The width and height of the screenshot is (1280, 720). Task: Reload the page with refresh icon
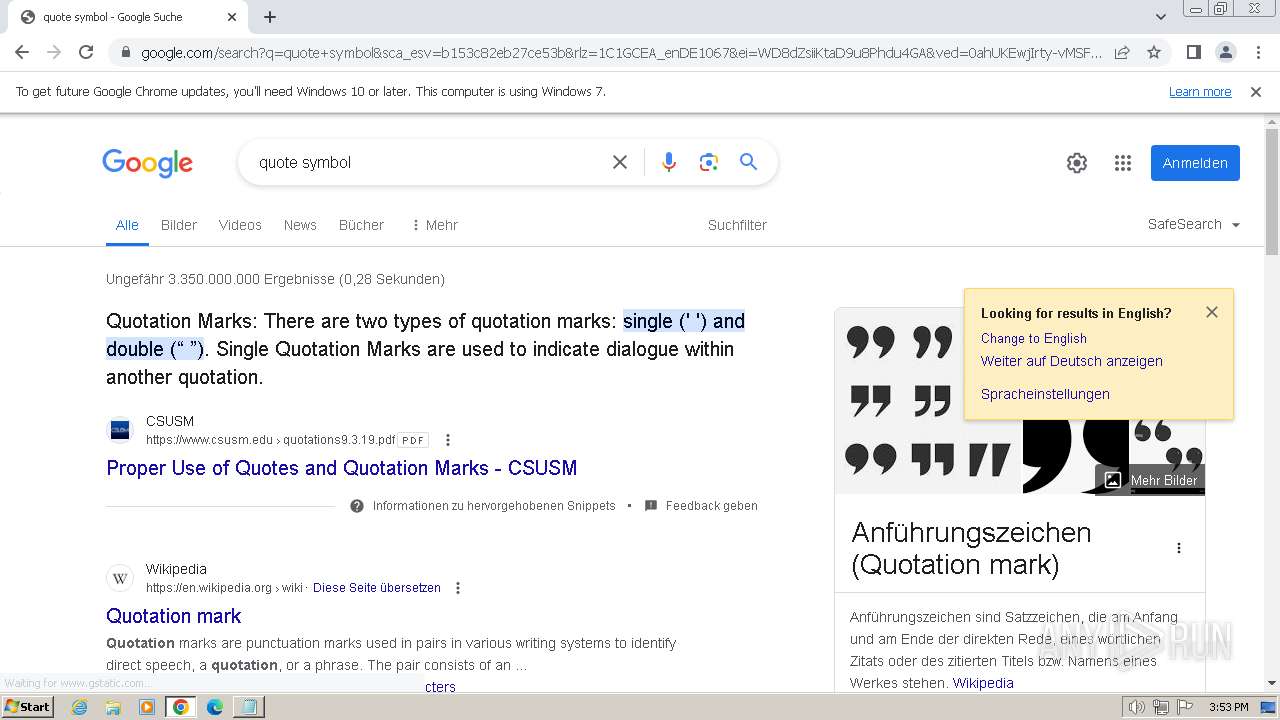tap(86, 52)
